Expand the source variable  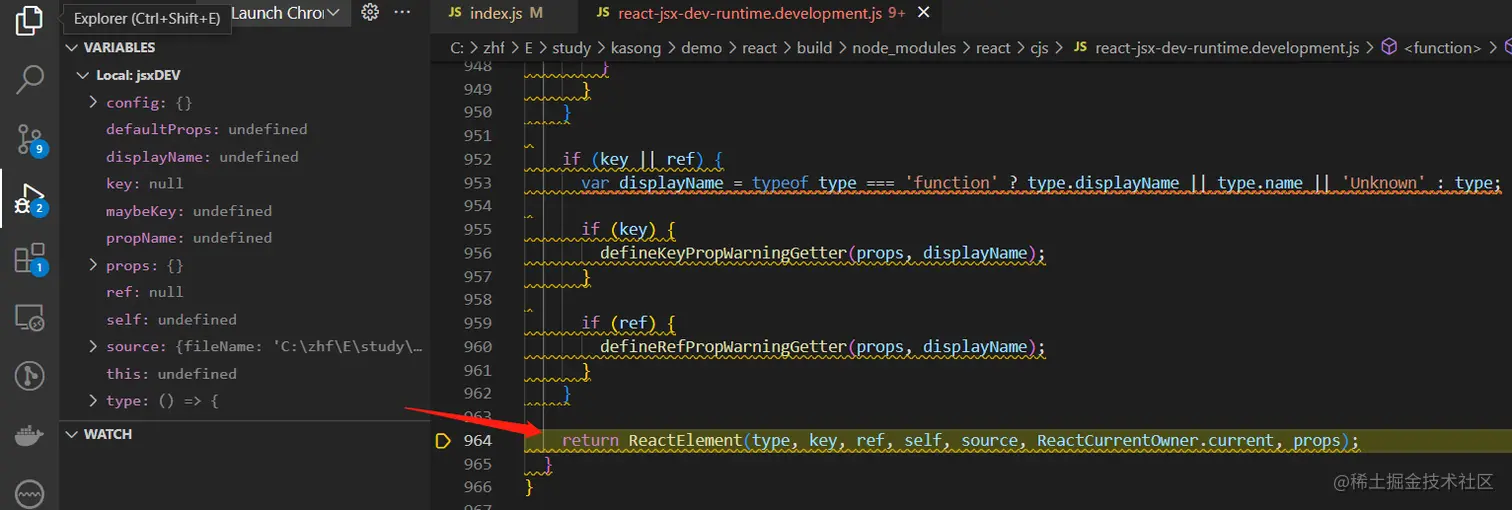click(93, 347)
